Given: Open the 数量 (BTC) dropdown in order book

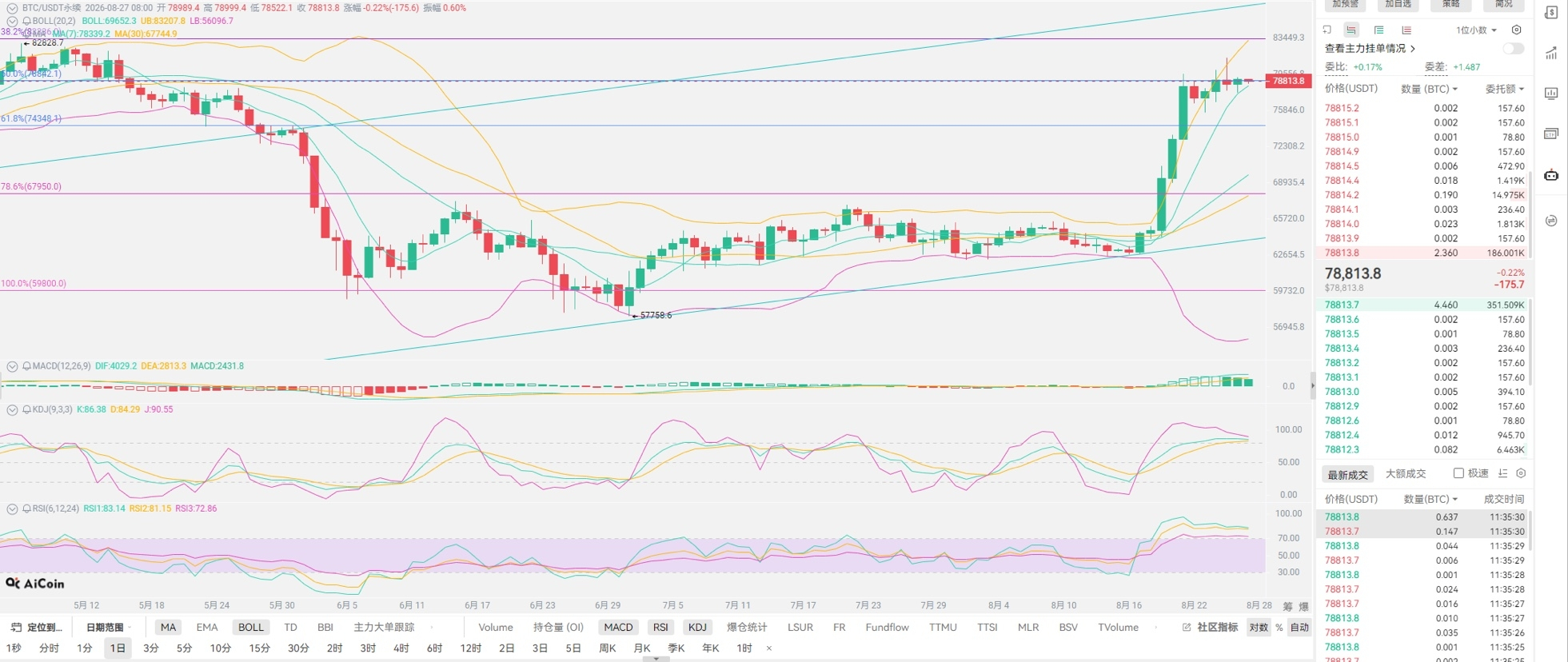Looking at the screenshot, I should 1429,89.
